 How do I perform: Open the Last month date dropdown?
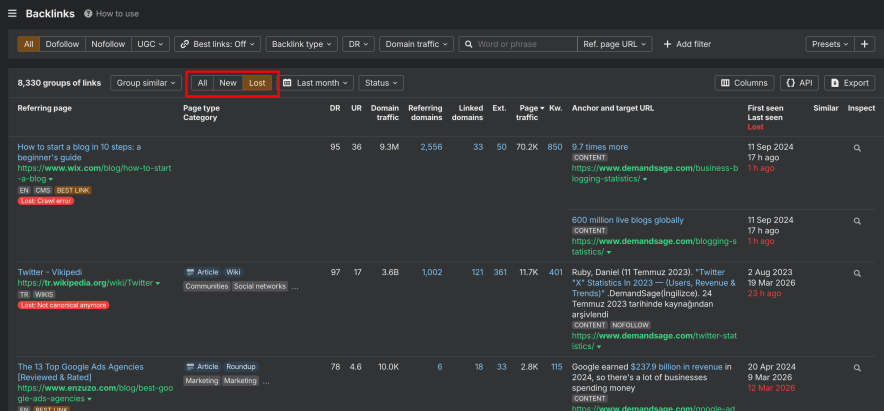[x=316, y=83]
